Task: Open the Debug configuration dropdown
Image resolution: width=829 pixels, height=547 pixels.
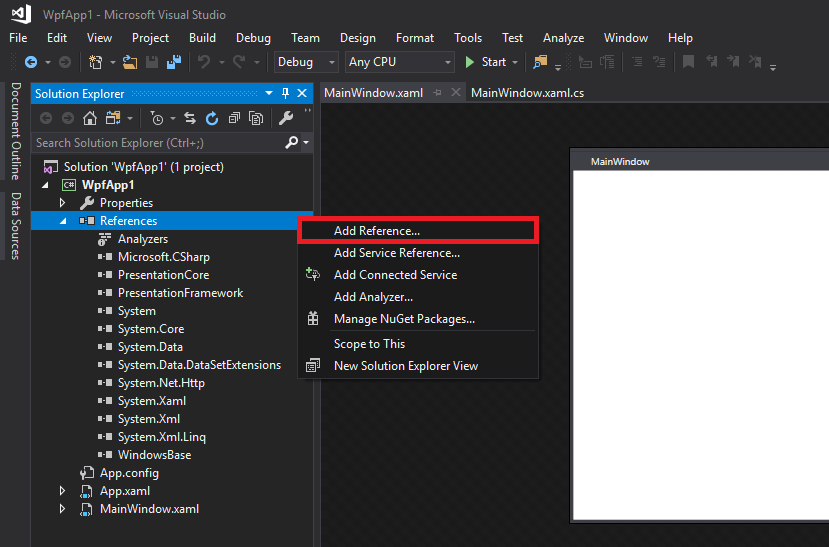Action: pos(306,62)
